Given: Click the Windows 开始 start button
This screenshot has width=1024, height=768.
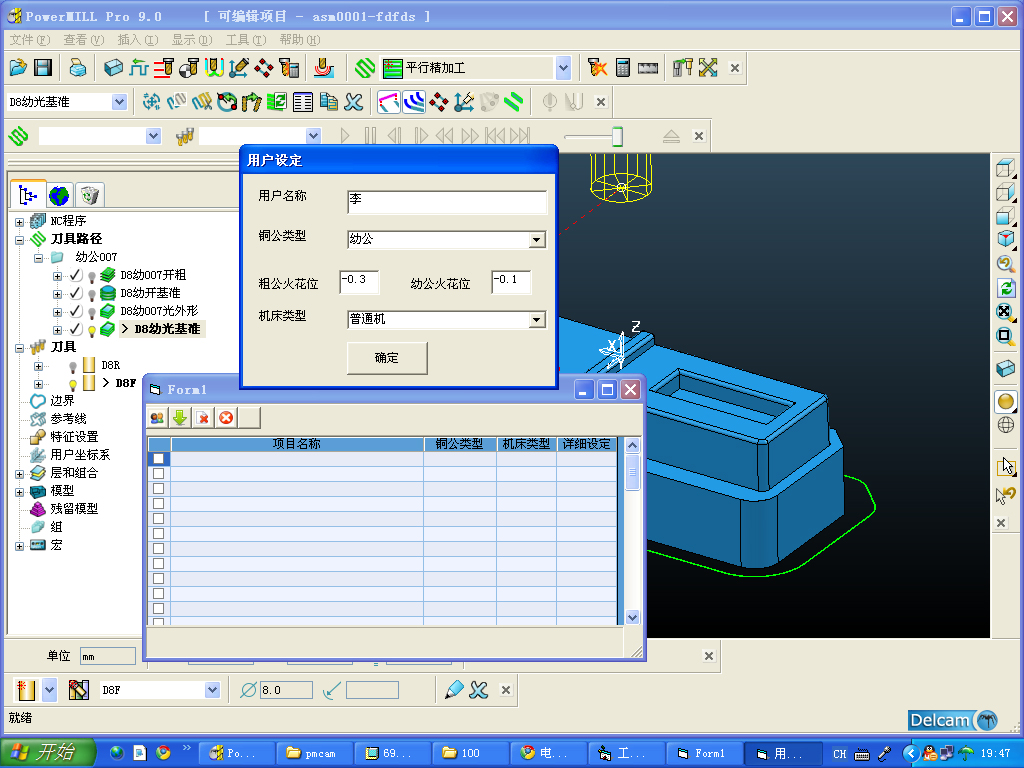Looking at the screenshot, I should click(47, 753).
